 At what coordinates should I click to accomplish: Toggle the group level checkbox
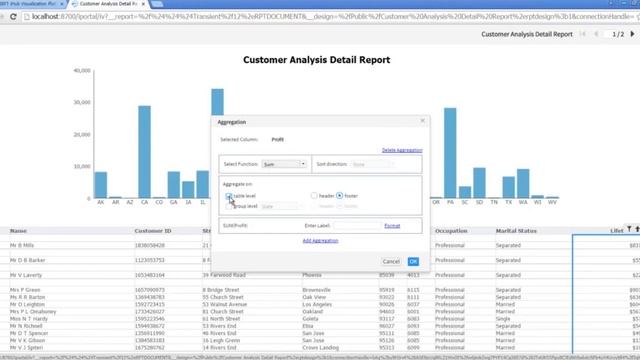tap(229, 206)
